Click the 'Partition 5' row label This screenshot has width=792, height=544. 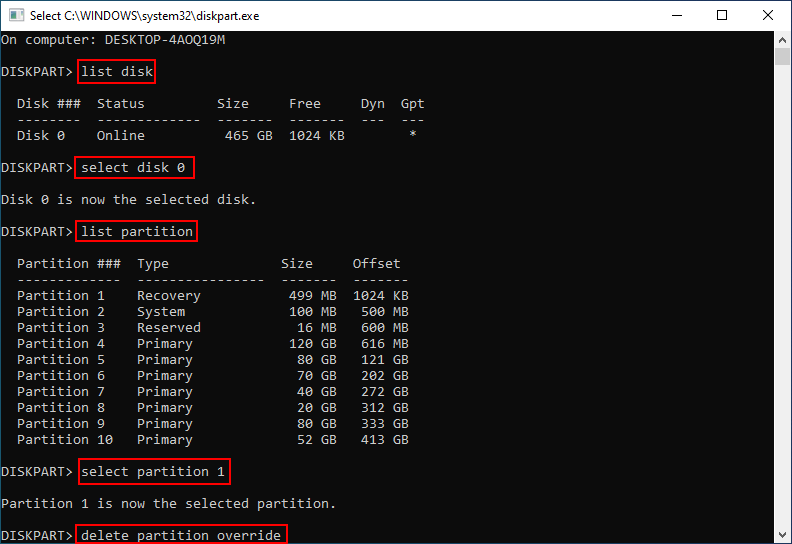[61, 360]
